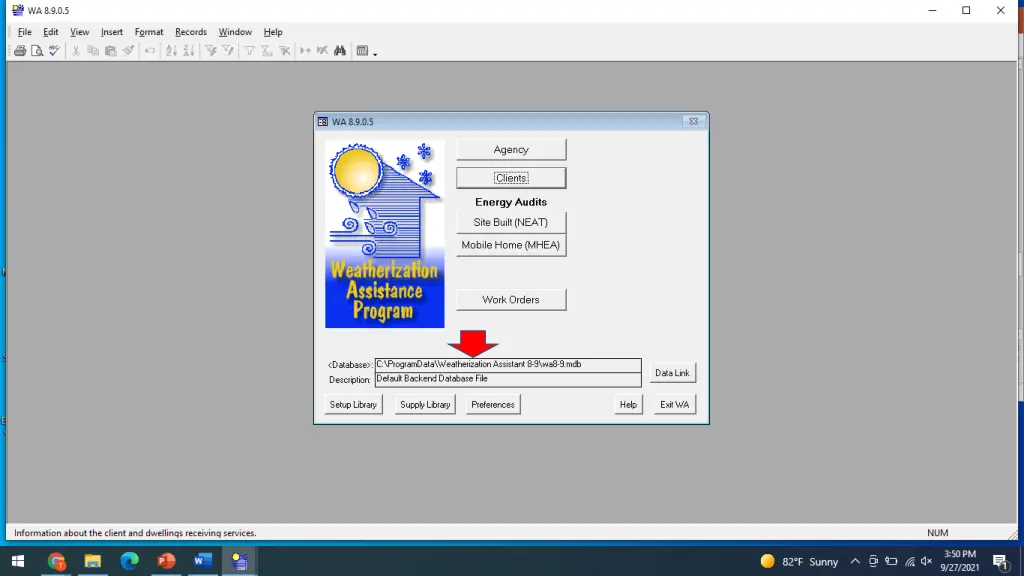Close the WA 8.9.0.5 dialog

tap(694, 121)
